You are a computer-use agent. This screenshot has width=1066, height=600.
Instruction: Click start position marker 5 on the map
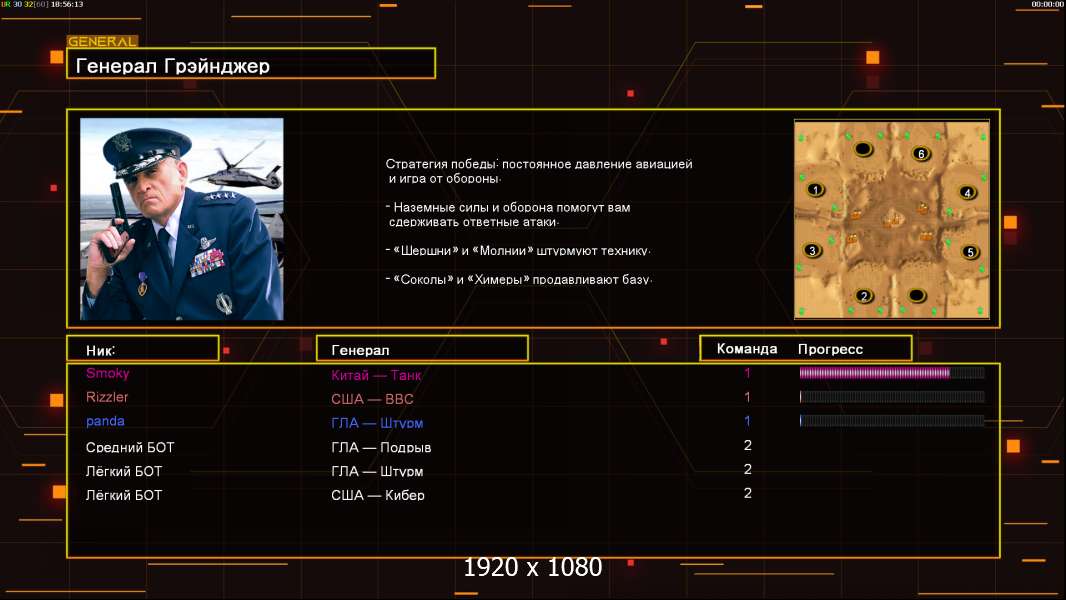coord(970,252)
